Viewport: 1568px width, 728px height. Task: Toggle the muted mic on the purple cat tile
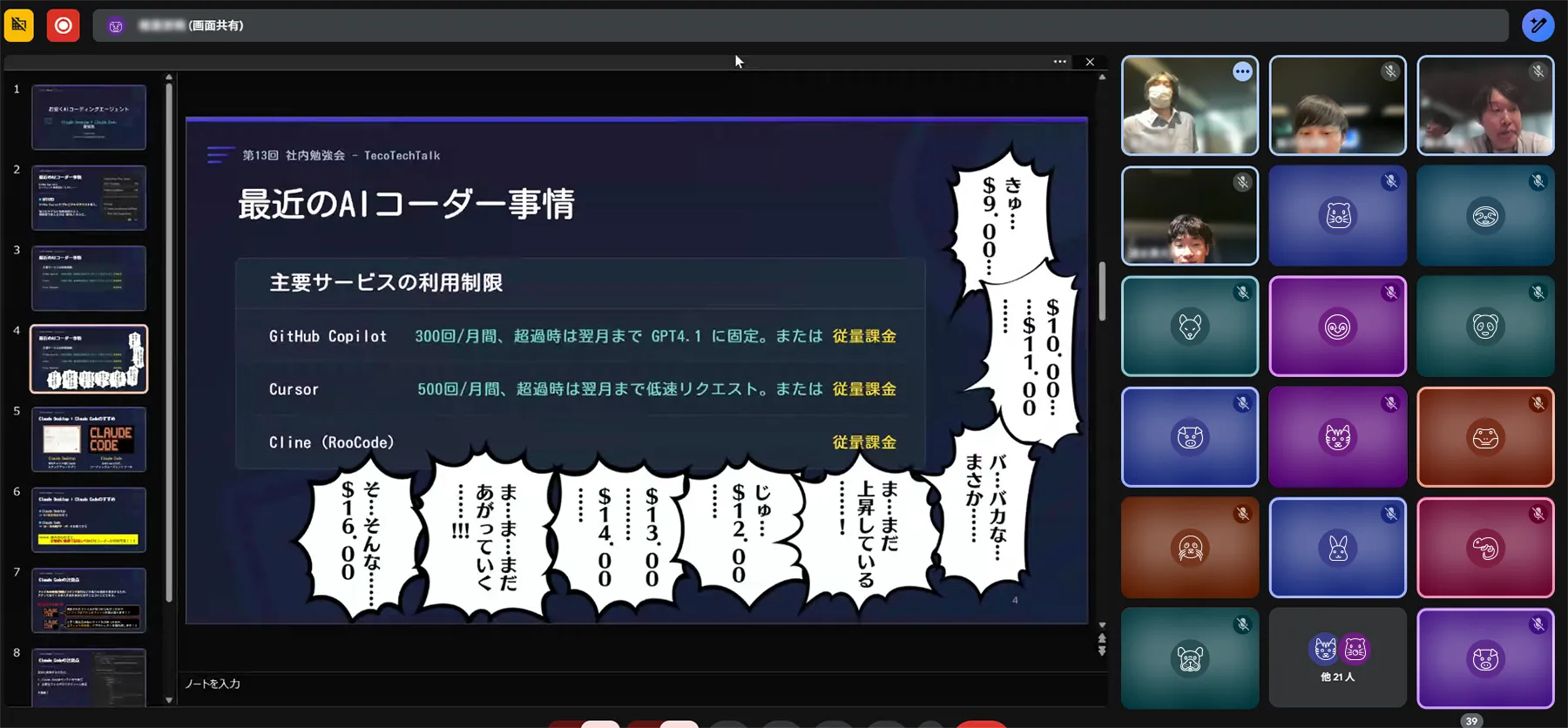coord(1391,403)
